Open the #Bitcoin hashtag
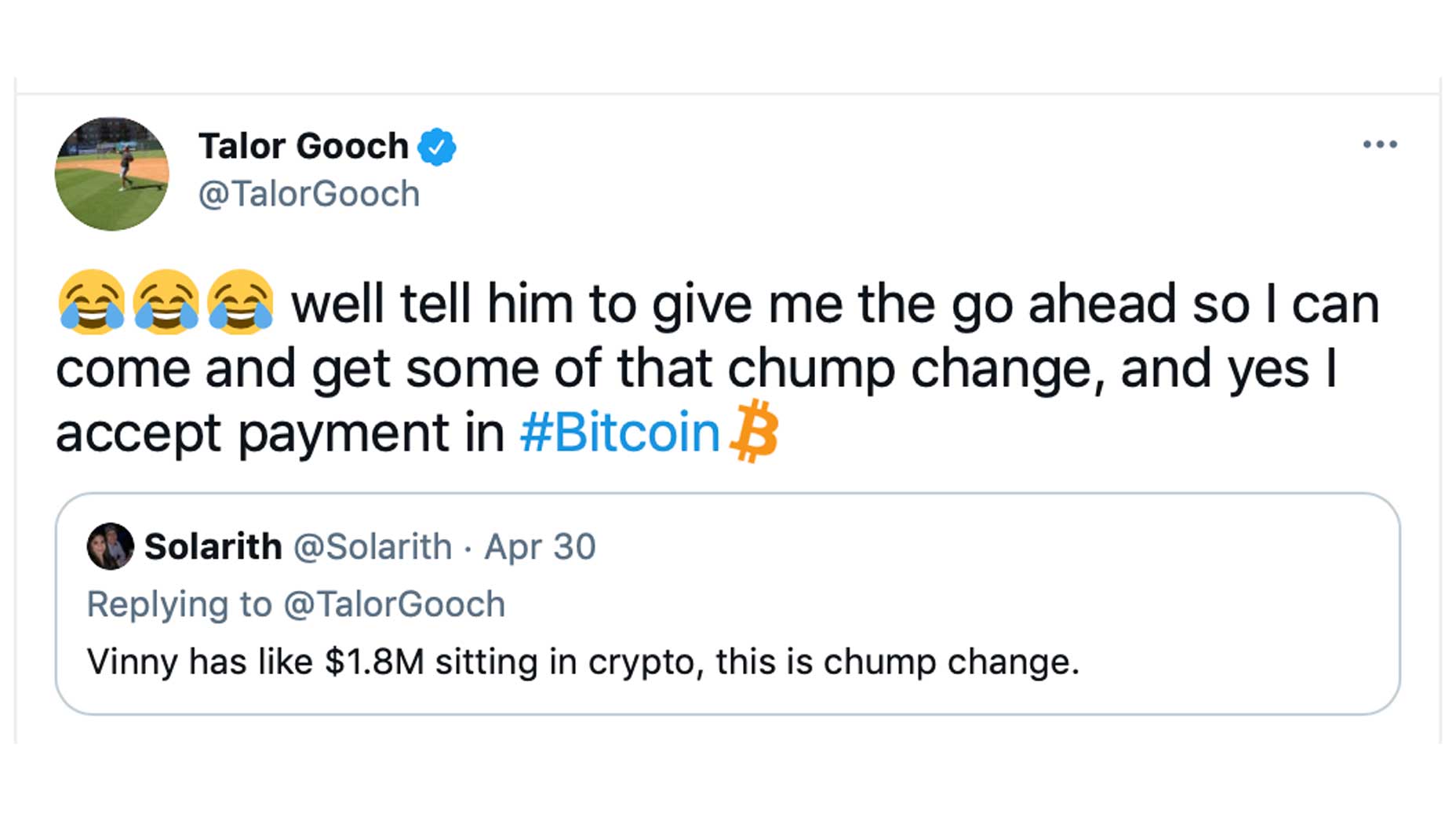The image size is (1456, 821). click(620, 432)
